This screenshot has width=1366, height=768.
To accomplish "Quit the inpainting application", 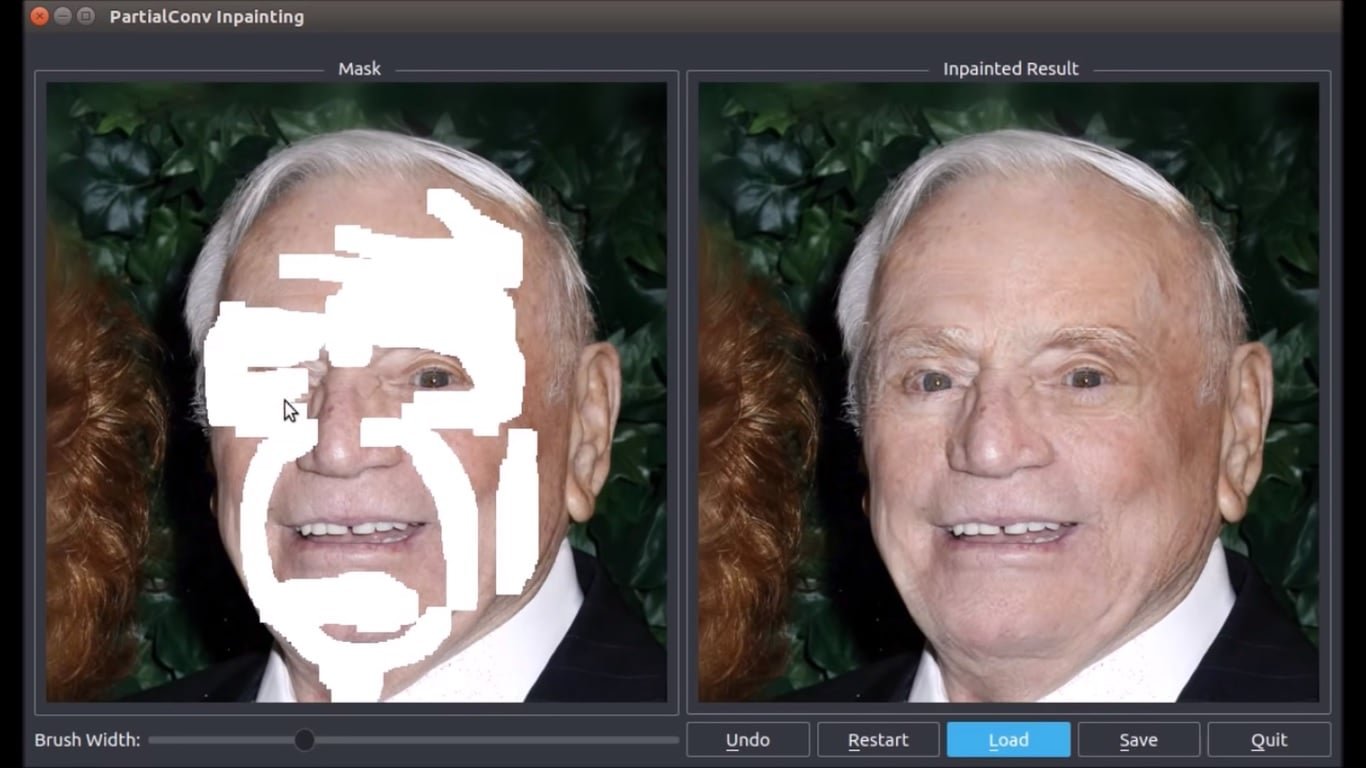I will pyautogui.click(x=1269, y=740).
